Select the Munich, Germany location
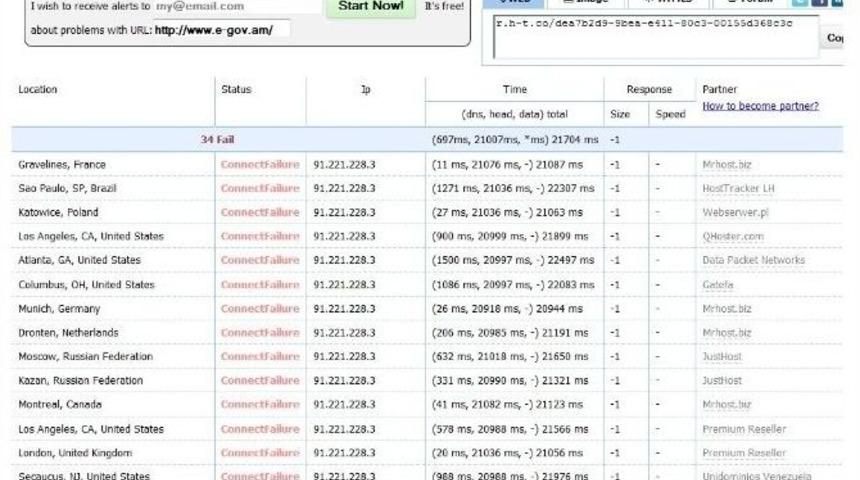This screenshot has height=480, width=860. pos(59,309)
